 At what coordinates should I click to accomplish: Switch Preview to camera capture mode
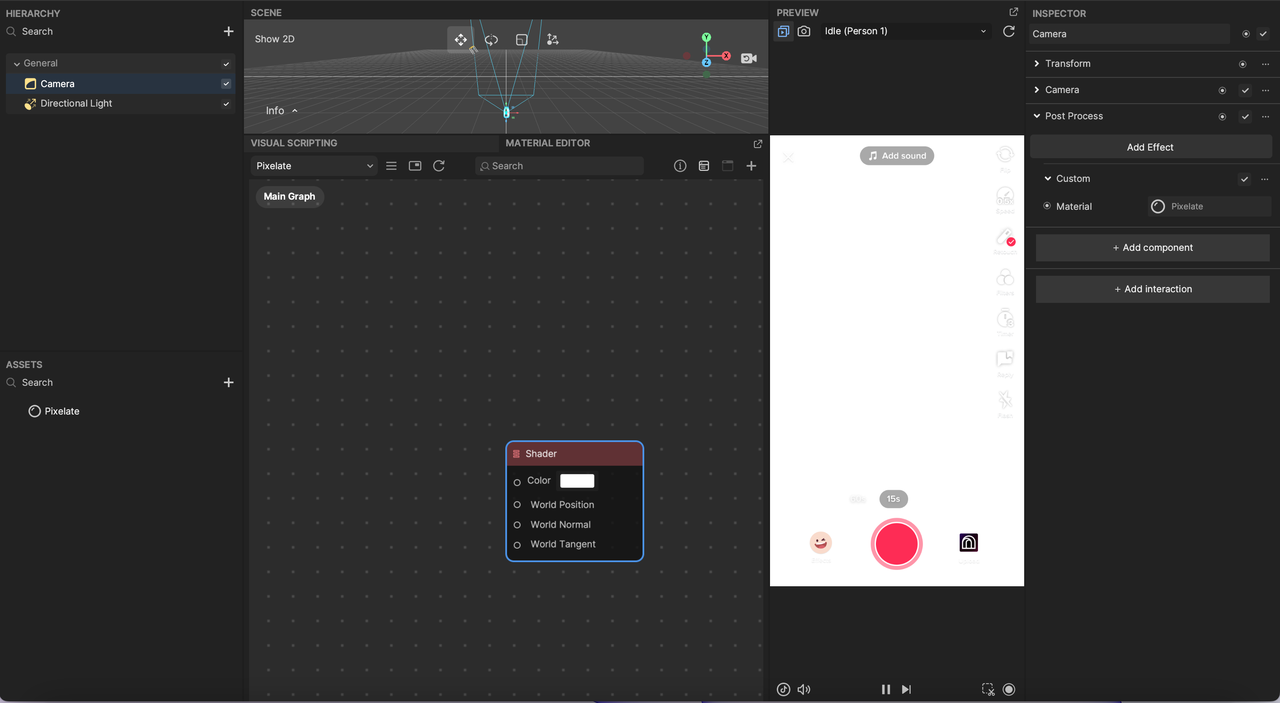pos(804,31)
